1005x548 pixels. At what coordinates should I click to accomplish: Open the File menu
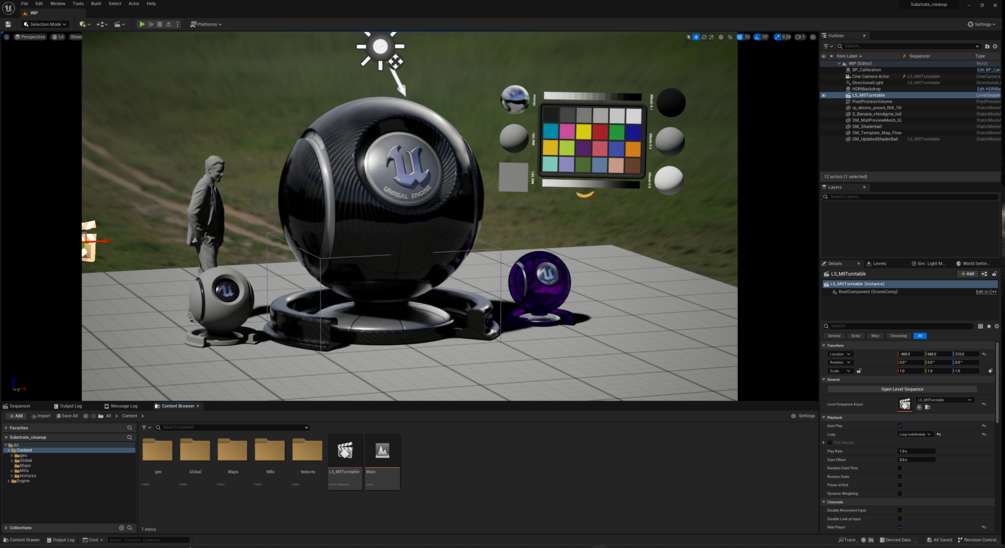pyautogui.click(x=24, y=4)
